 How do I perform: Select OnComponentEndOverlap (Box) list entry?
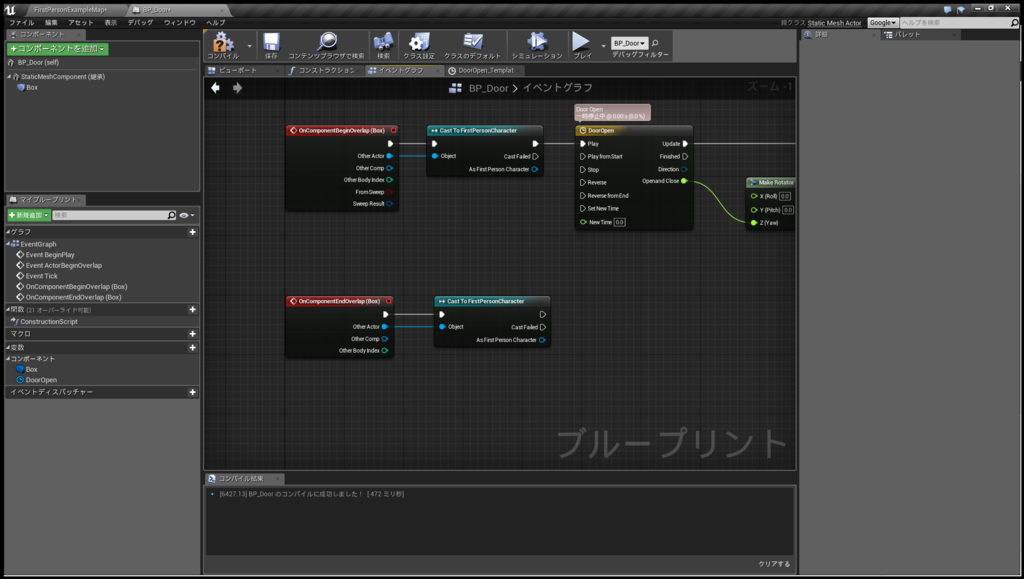coord(73,297)
